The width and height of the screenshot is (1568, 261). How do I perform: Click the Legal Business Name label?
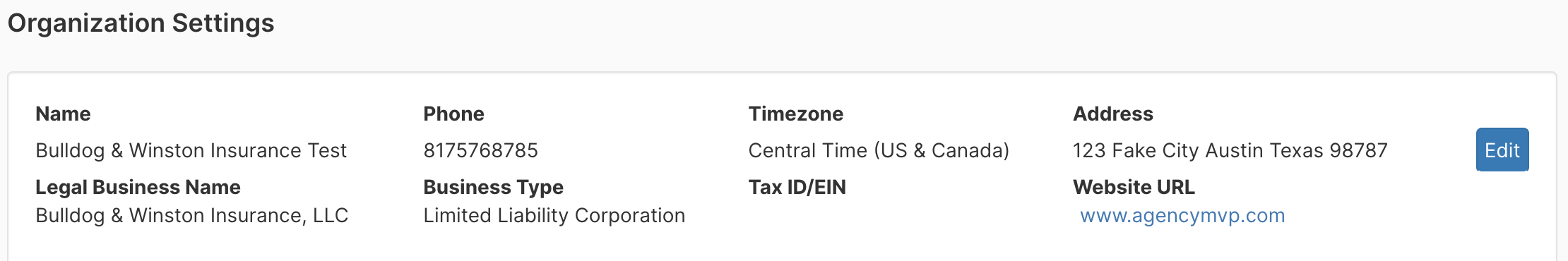tap(138, 187)
